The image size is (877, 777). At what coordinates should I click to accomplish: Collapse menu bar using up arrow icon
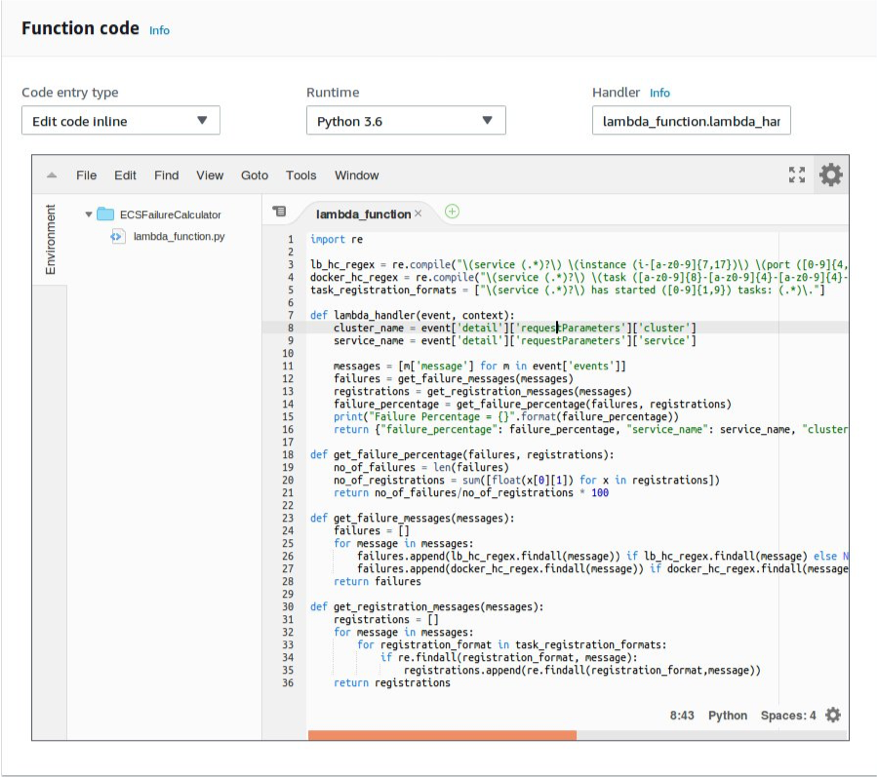[x=51, y=176]
